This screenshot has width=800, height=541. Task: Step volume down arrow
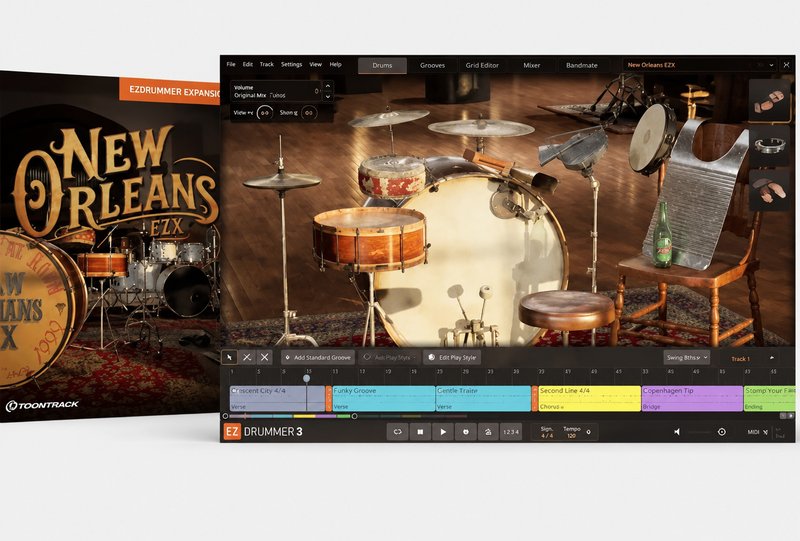pyautogui.click(x=328, y=96)
